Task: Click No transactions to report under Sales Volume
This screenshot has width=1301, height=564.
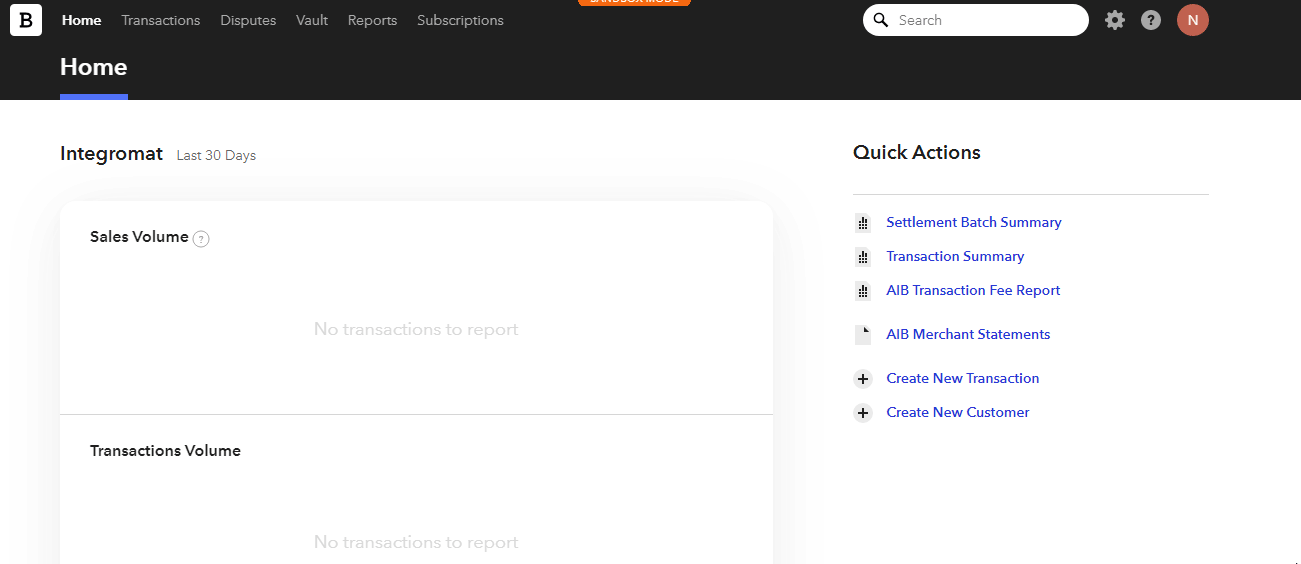Action: click(416, 329)
